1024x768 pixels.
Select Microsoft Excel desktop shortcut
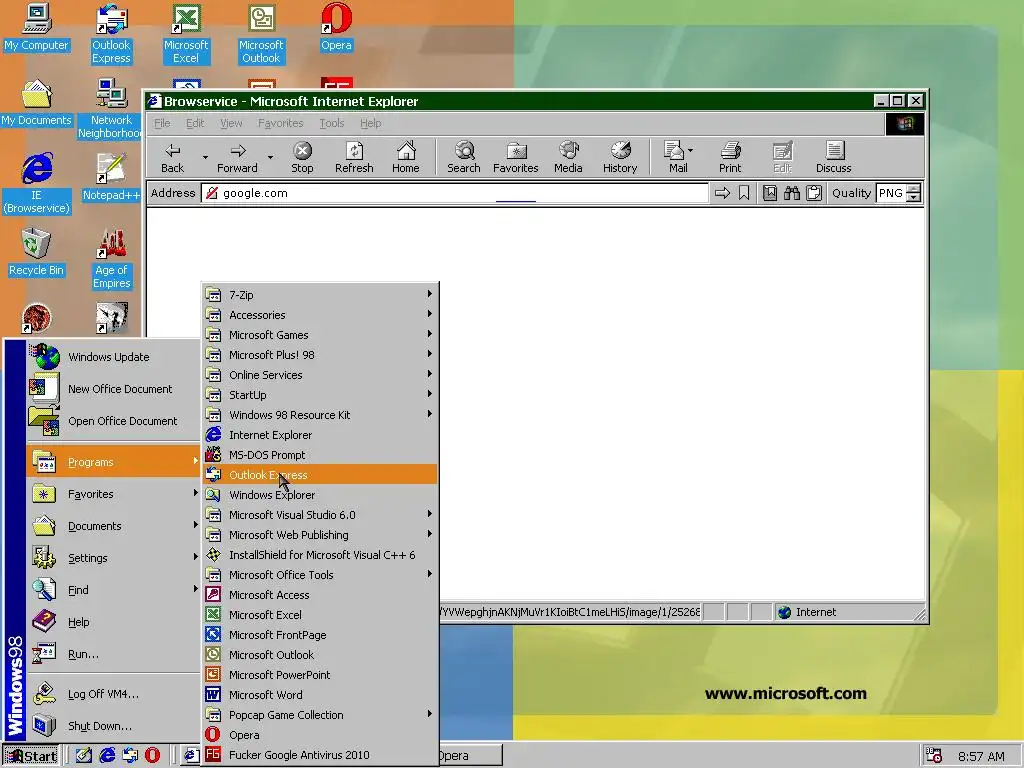click(x=186, y=35)
